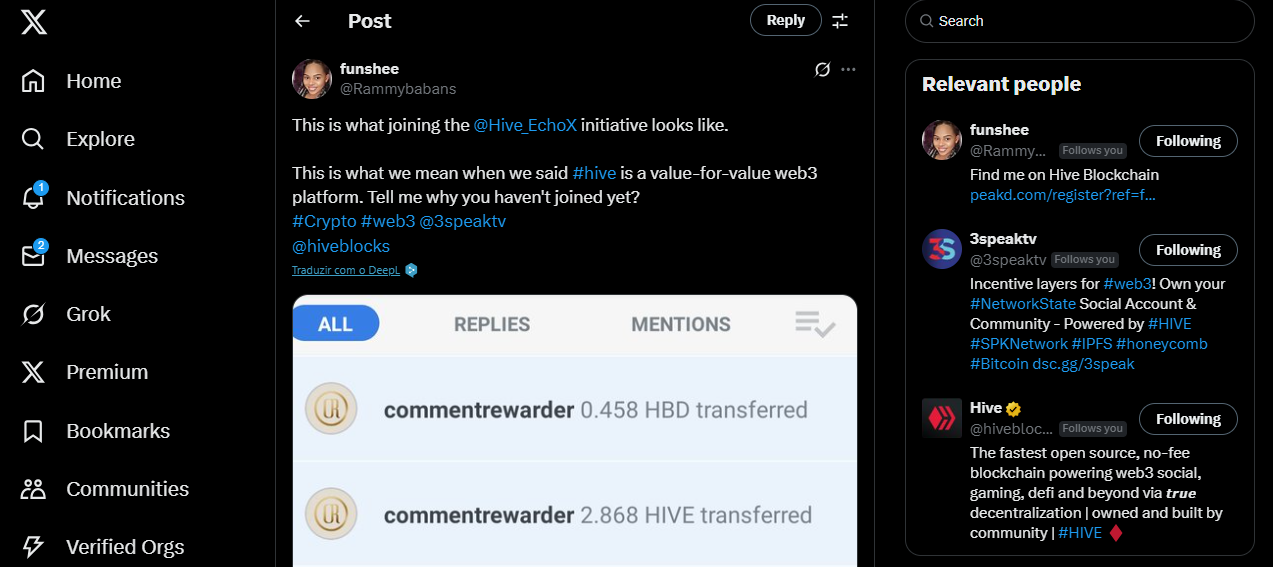Image resolution: width=1273 pixels, height=567 pixels.
Task: Open Notifications bell icon
Action: click(x=33, y=197)
